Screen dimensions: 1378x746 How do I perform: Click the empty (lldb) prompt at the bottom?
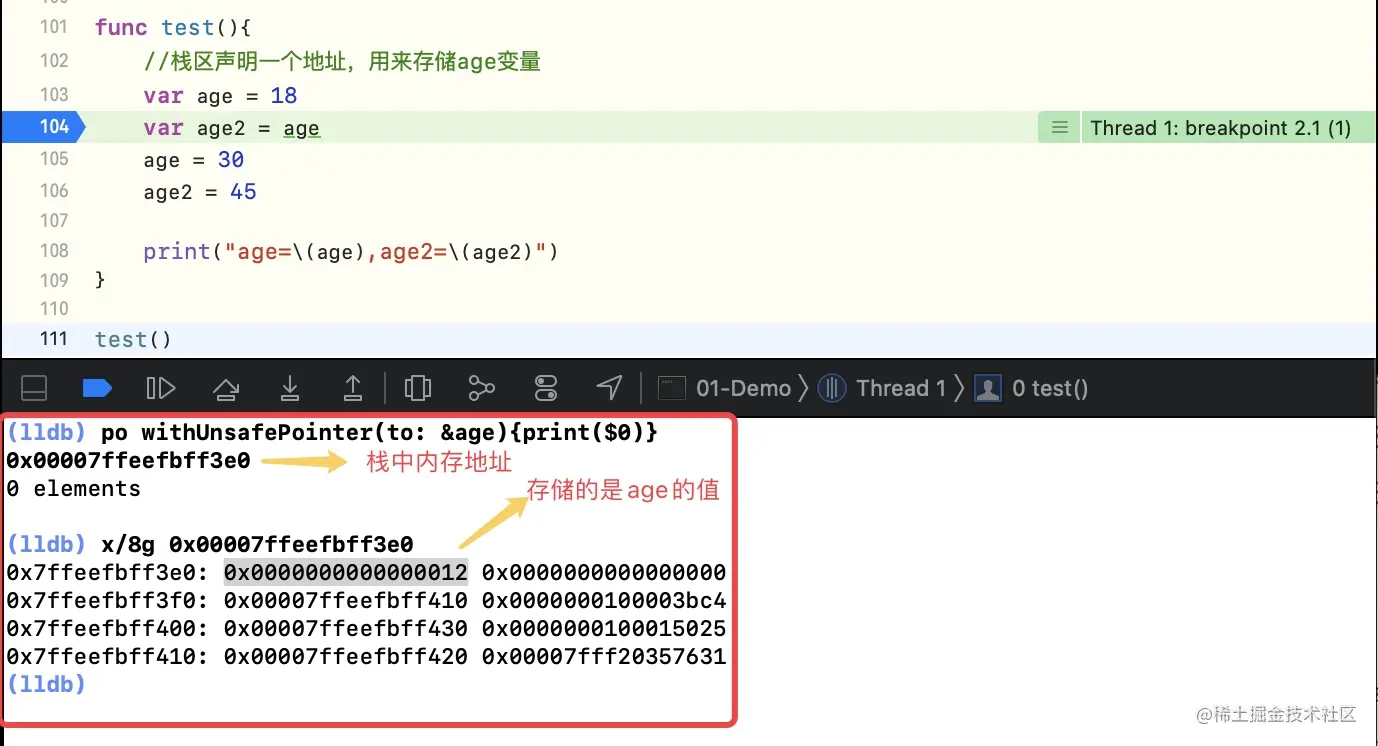point(46,685)
